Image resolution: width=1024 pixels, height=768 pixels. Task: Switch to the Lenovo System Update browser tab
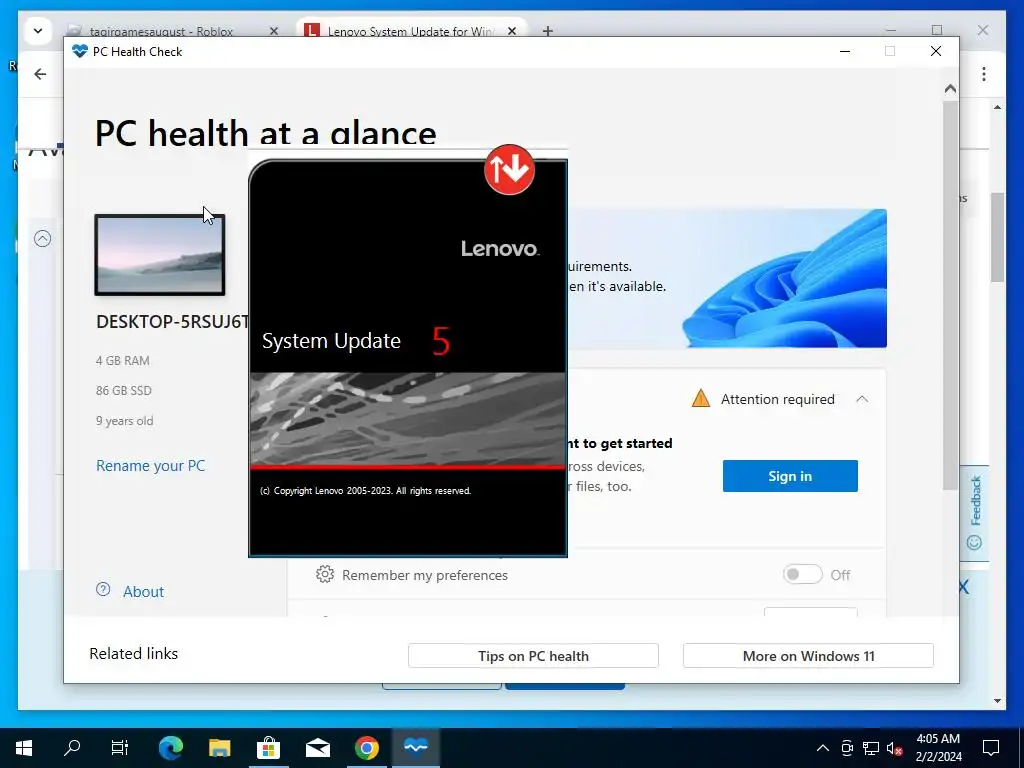[x=410, y=31]
